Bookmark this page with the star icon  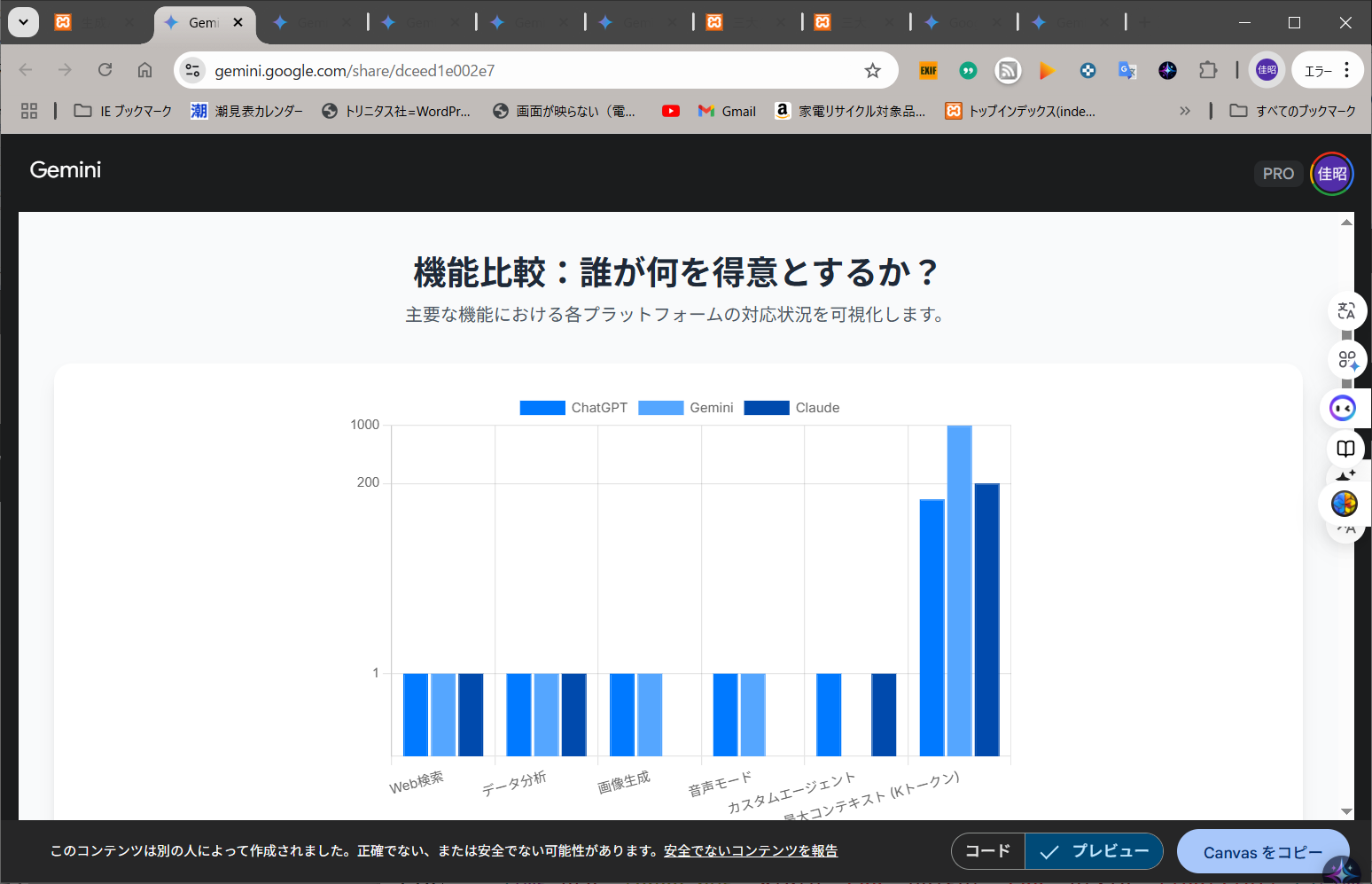tap(873, 71)
